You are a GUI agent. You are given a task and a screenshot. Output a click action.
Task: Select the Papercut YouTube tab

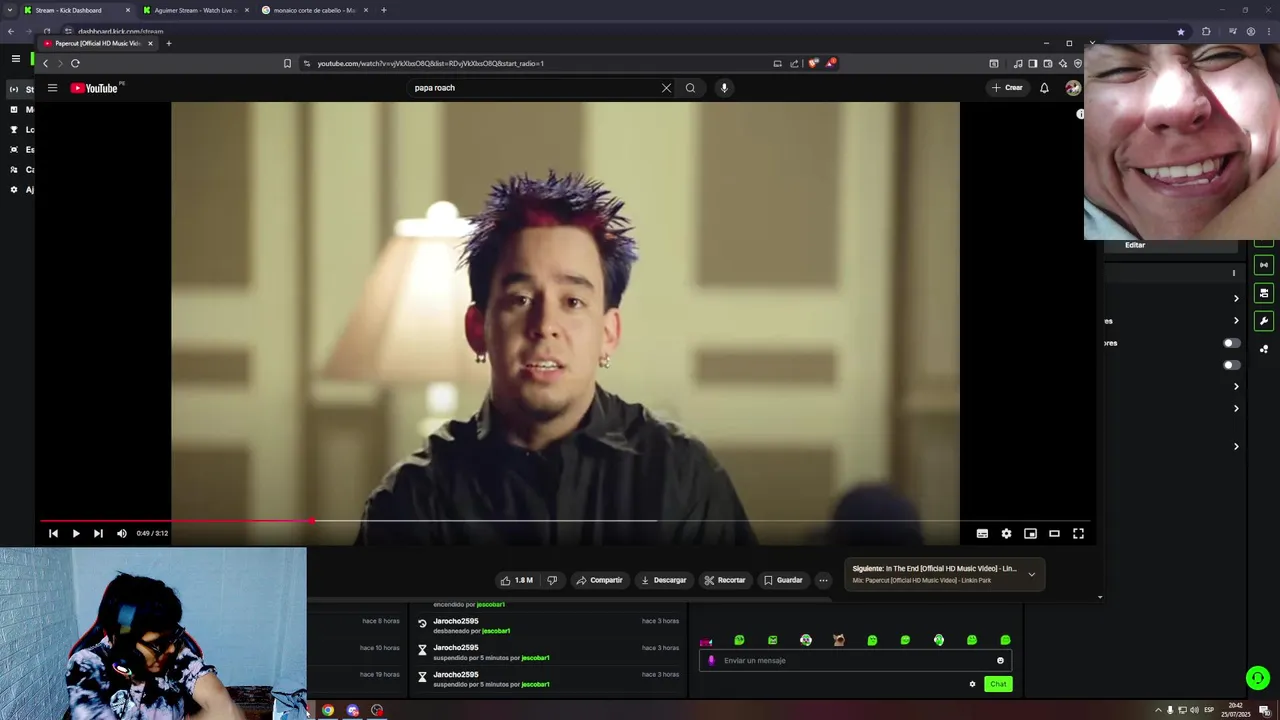click(98, 43)
